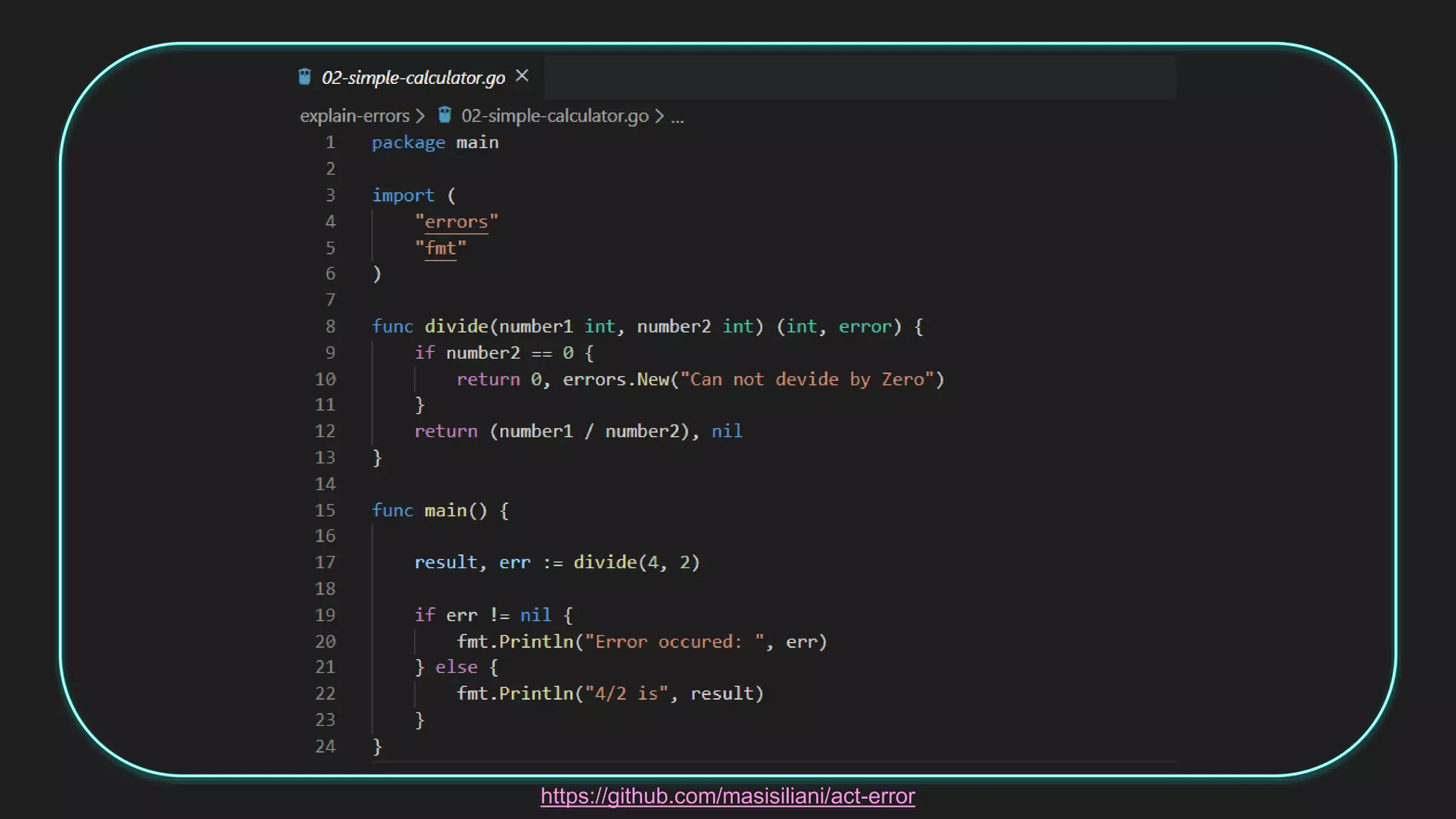Click explain-errors in the breadcrumb
Screen dimensions: 1456x819
tap(354, 116)
